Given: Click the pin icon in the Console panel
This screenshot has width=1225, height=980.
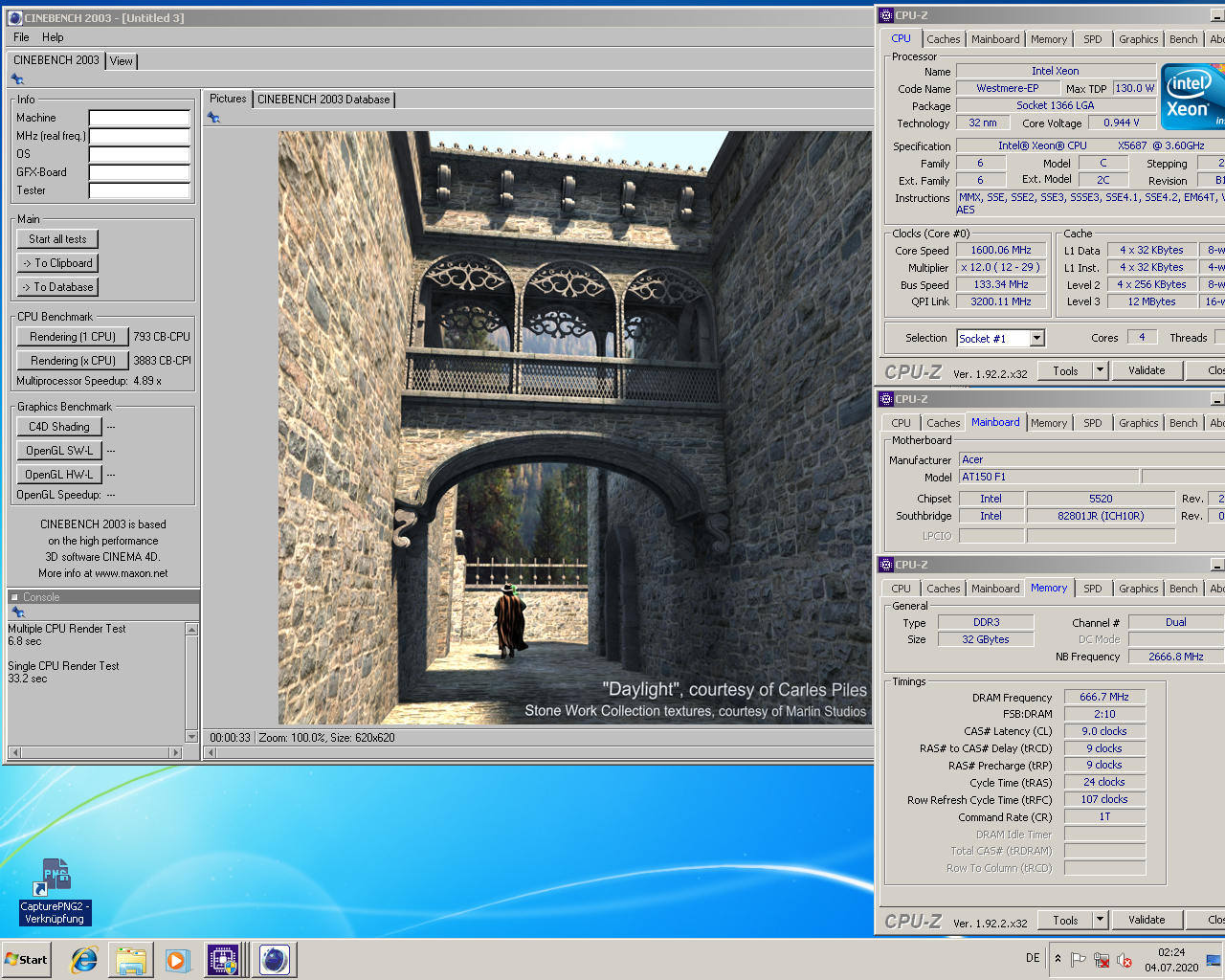Looking at the screenshot, I should [x=17, y=612].
